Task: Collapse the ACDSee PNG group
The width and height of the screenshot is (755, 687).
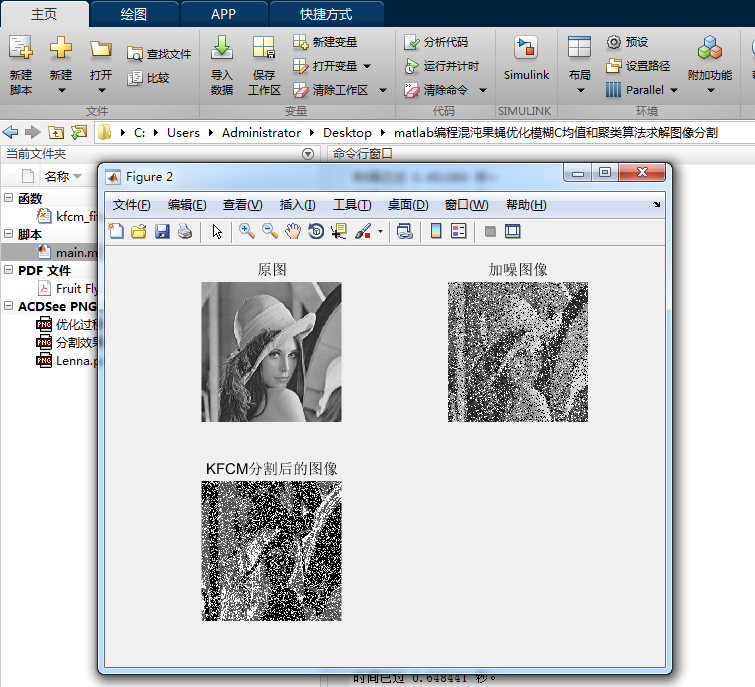Action: 9,306
